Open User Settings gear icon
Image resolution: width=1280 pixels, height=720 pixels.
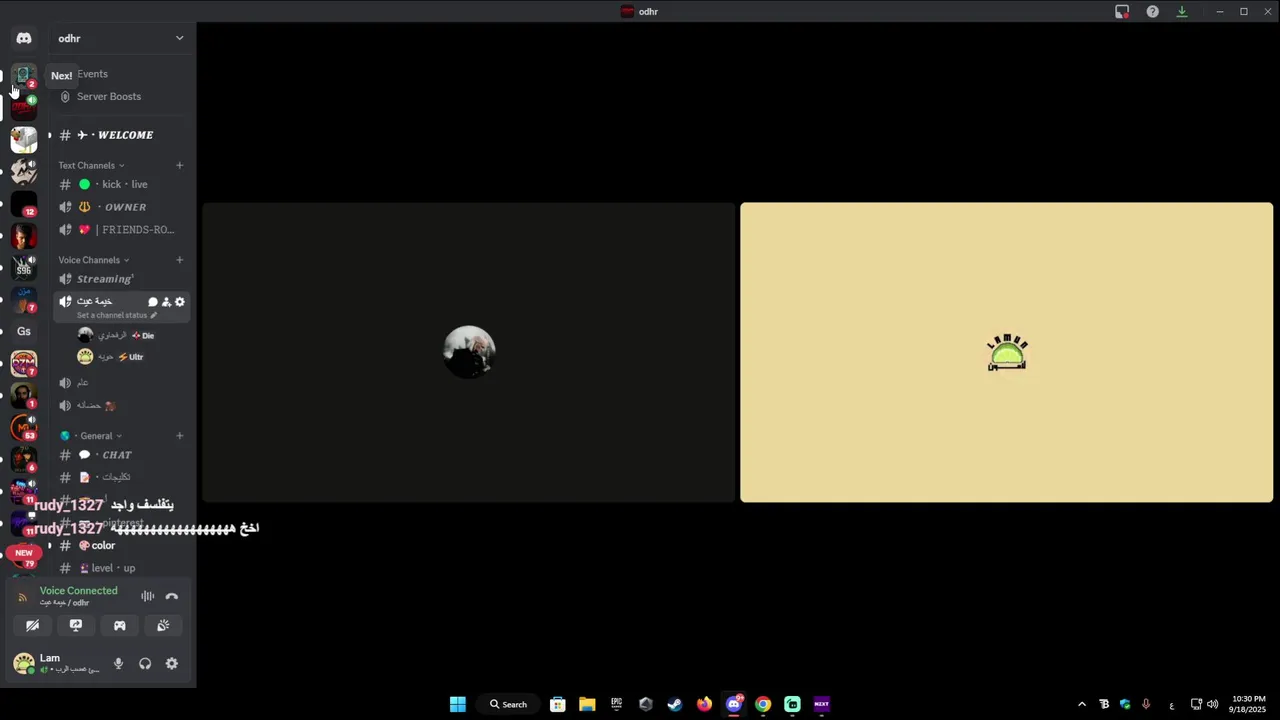(x=172, y=663)
